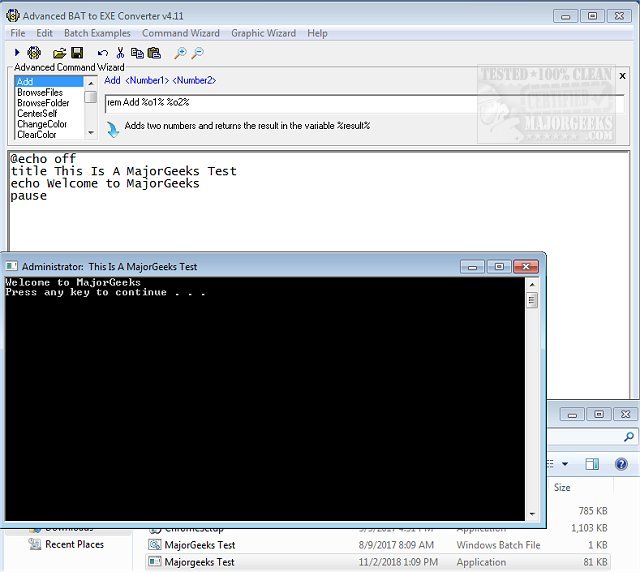The width and height of the screenshot is (640, 572).
Task: Select ChangeColor in the command list
Action: 49,124
